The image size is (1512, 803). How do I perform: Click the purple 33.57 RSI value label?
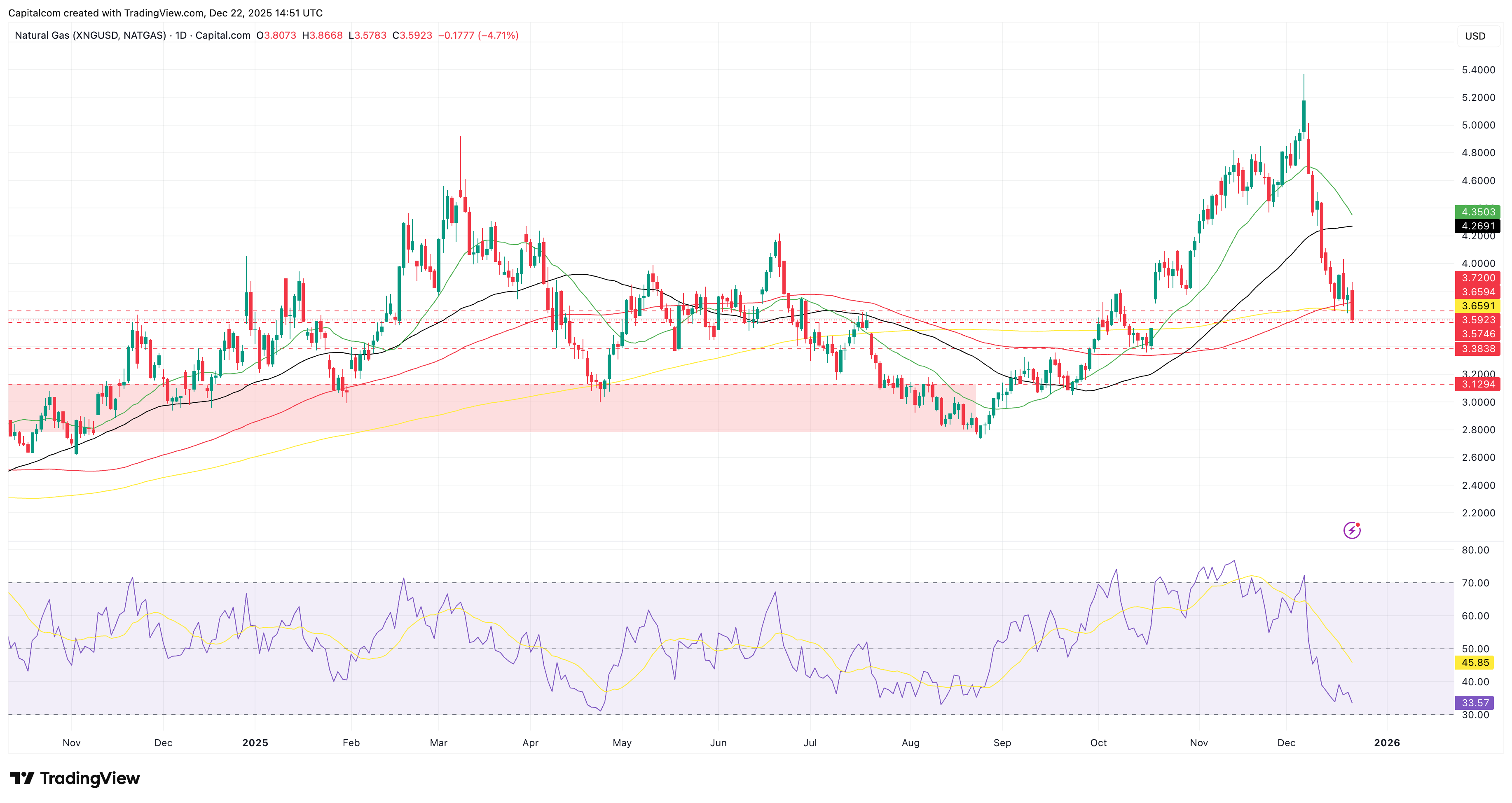click(1475, 703)
